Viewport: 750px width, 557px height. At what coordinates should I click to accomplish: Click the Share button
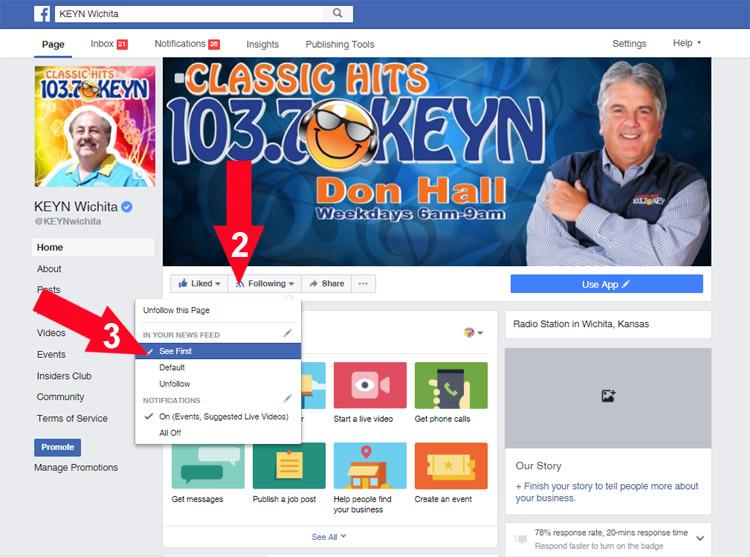coord(326,284)
